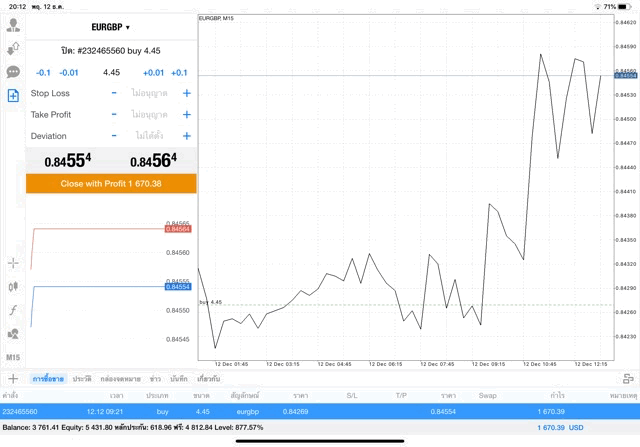This screenshot has width=640, height=447.
Task: Open the chart type candlestick icon
Action: click(13, 287)
